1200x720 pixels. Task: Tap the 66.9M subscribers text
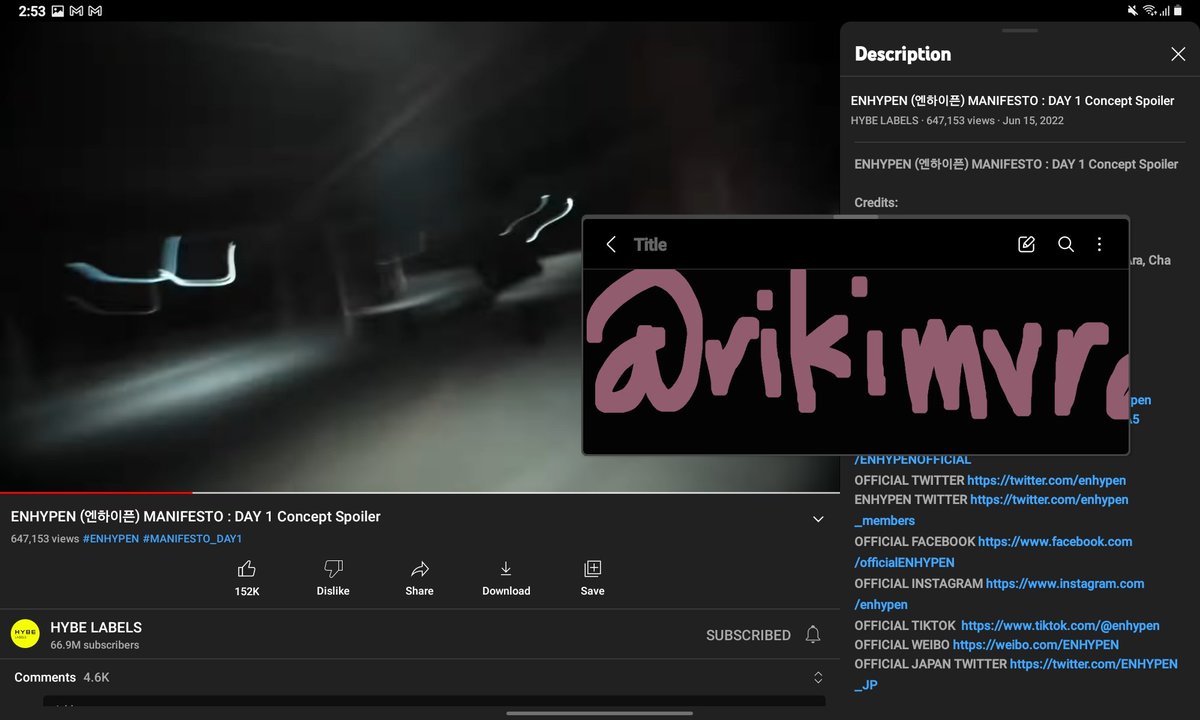tap(95, 646)
